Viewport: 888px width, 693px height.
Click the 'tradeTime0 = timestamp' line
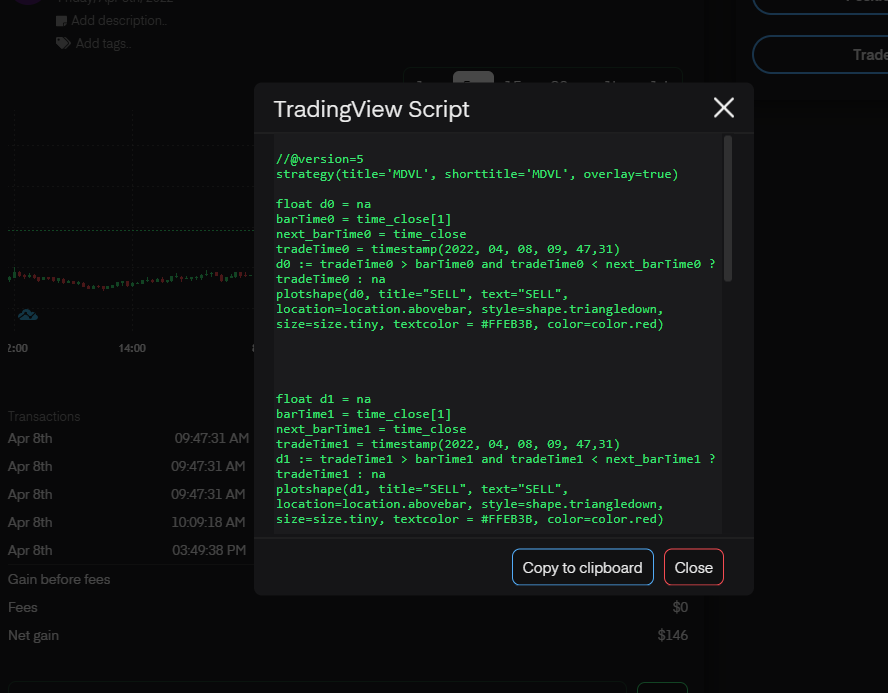(448, 249)
